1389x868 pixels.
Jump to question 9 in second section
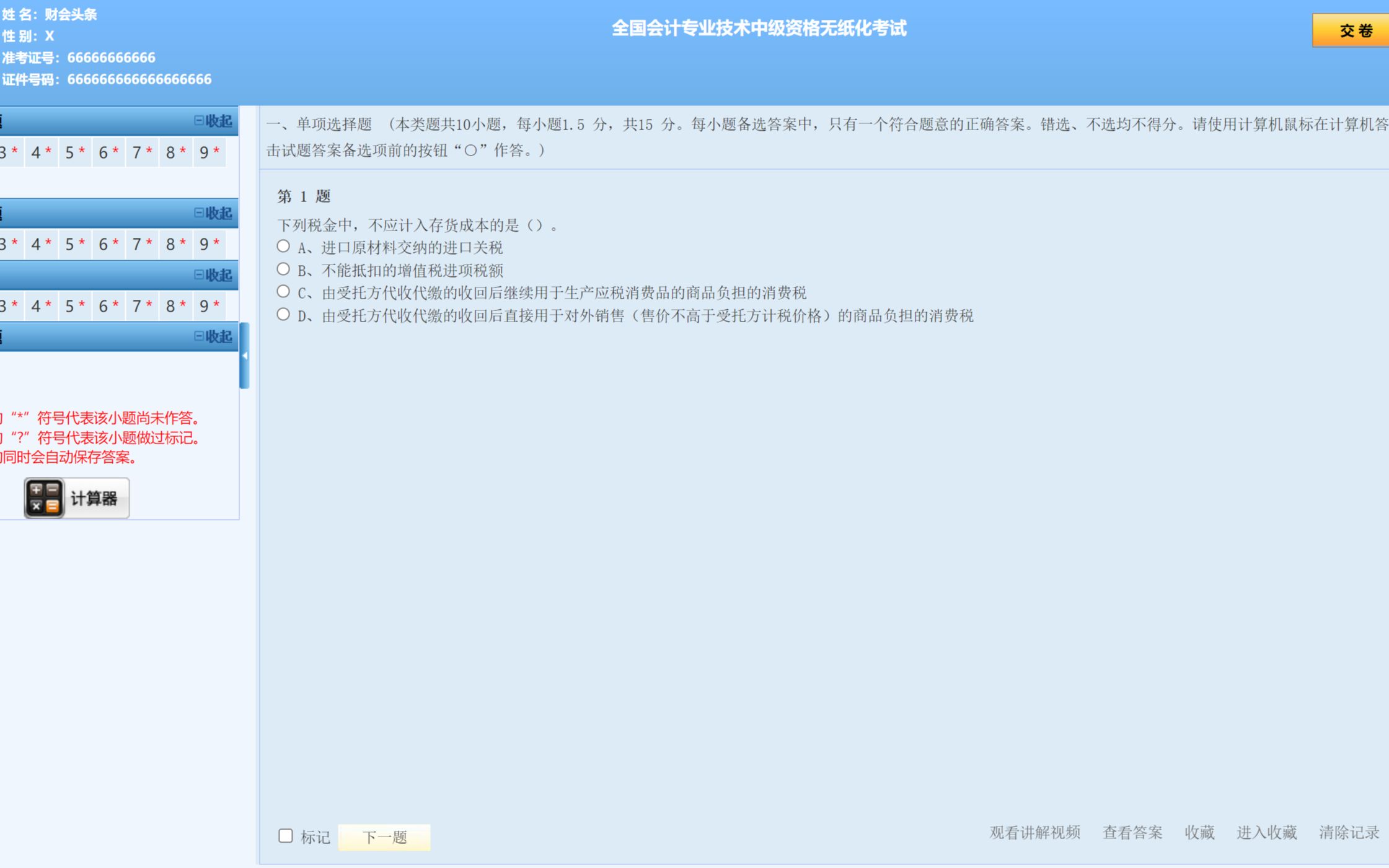209,245
